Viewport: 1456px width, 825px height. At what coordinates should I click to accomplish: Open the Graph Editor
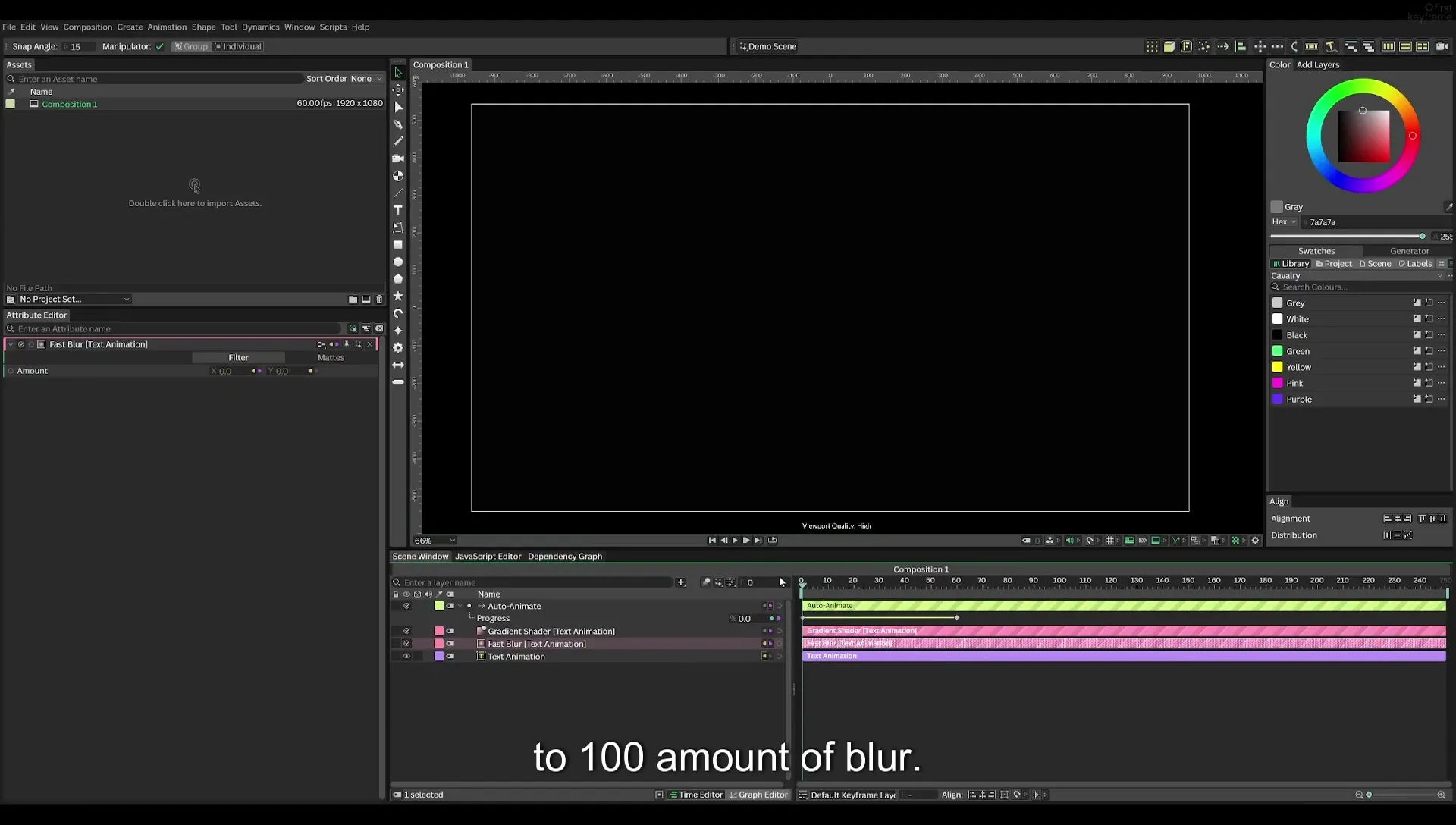[758, 795]
